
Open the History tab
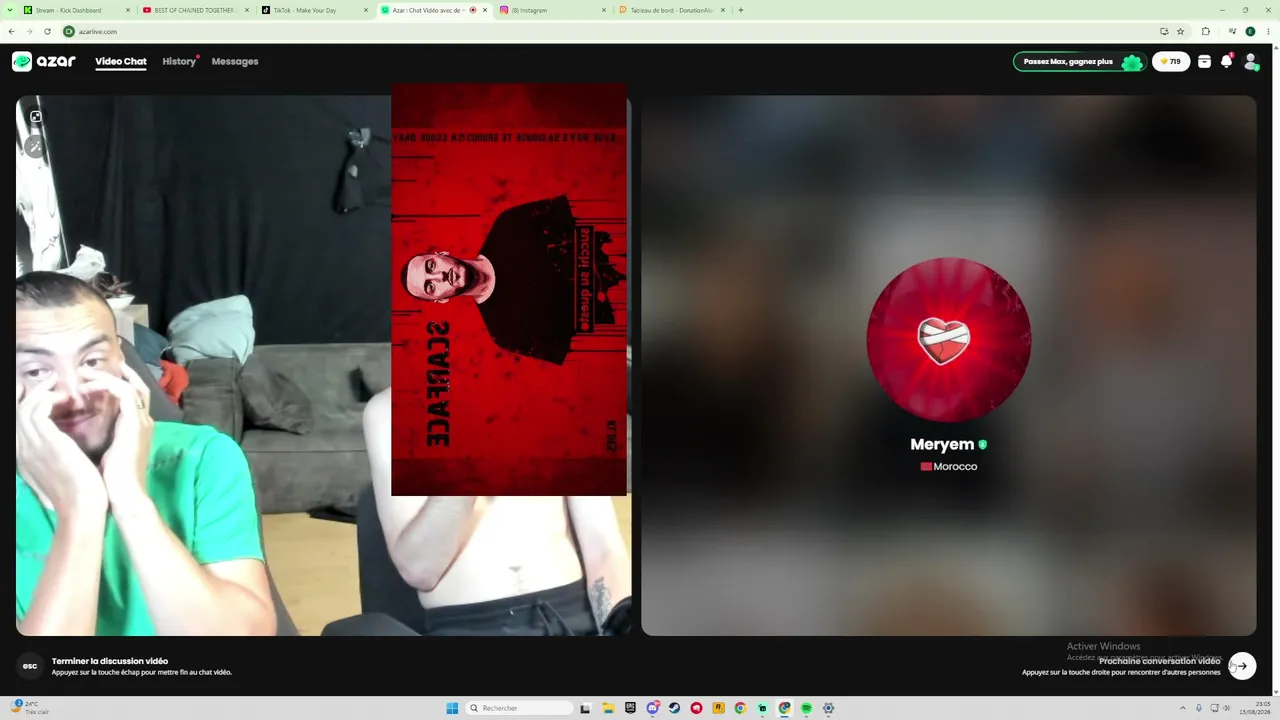point(179,62)
